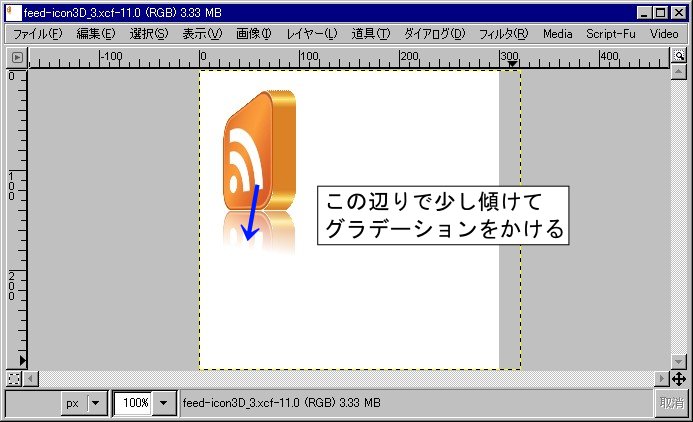Viewport: 693px width, 422px height.
Task: Click the 取消 cancel button
Action: 671,403
